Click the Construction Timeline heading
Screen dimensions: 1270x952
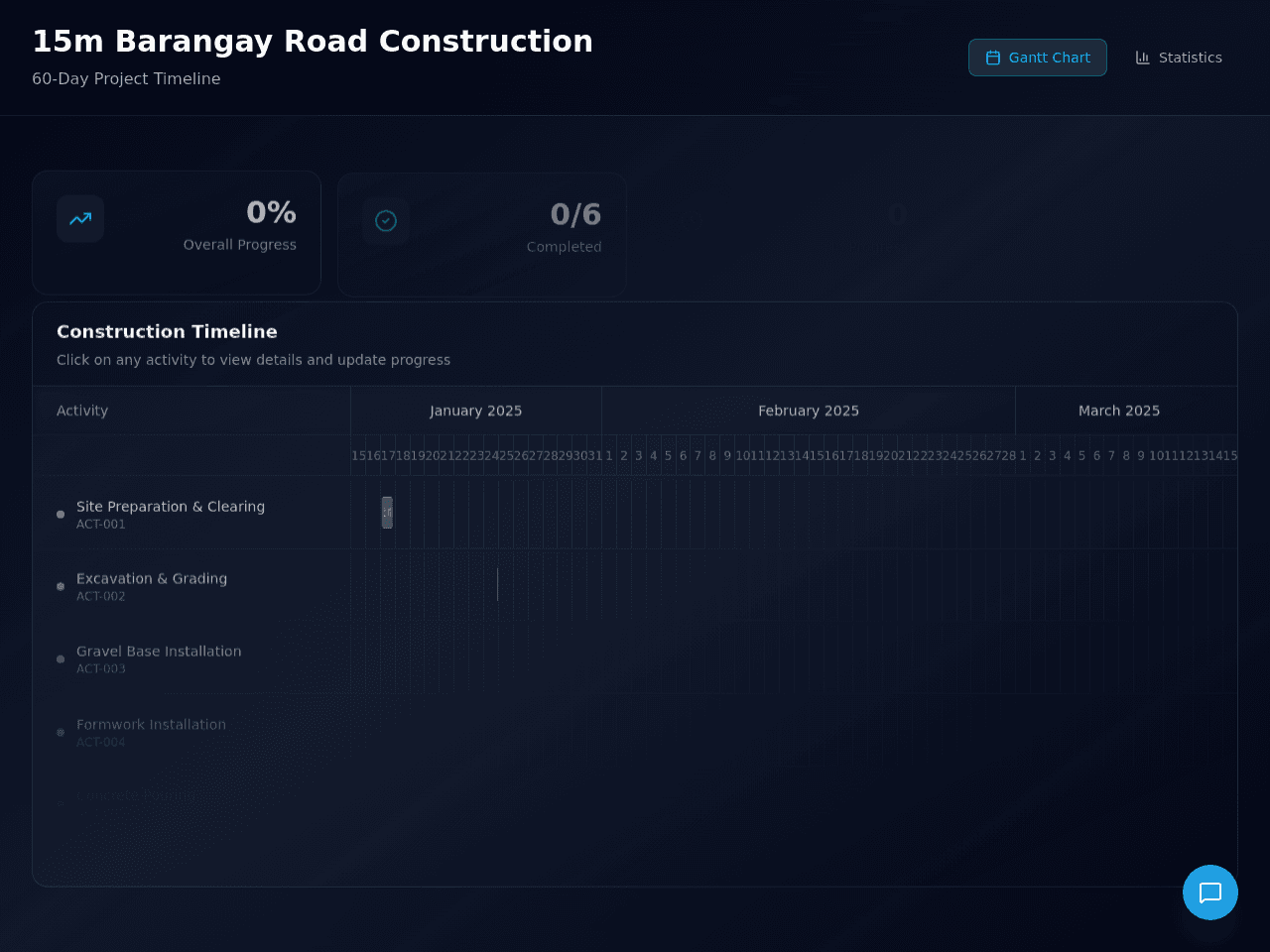[x=167, y=331]
